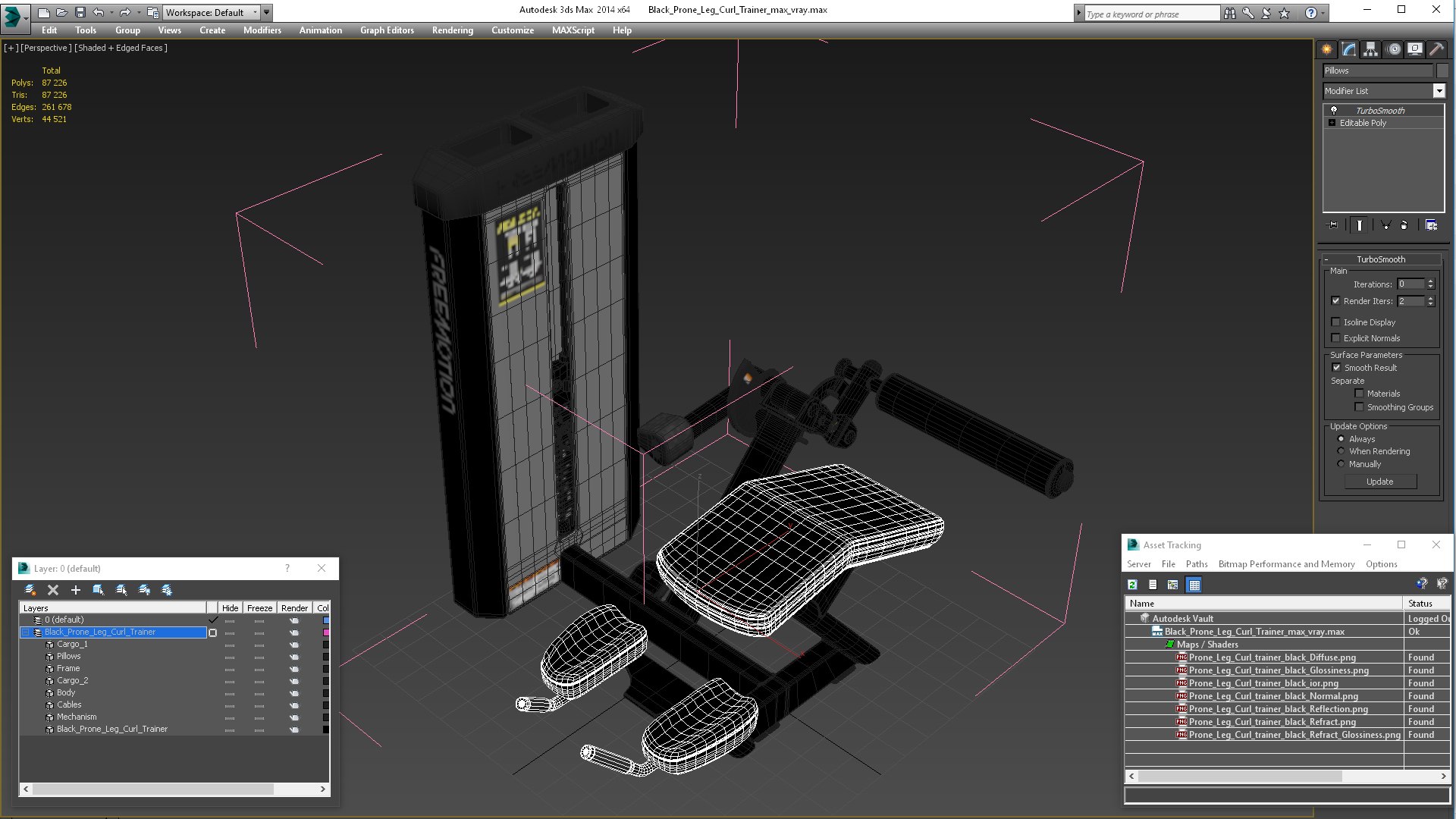This screenshot has height=819, width=1456.
Task: Click Create New Layer icon
Action: 30,590
